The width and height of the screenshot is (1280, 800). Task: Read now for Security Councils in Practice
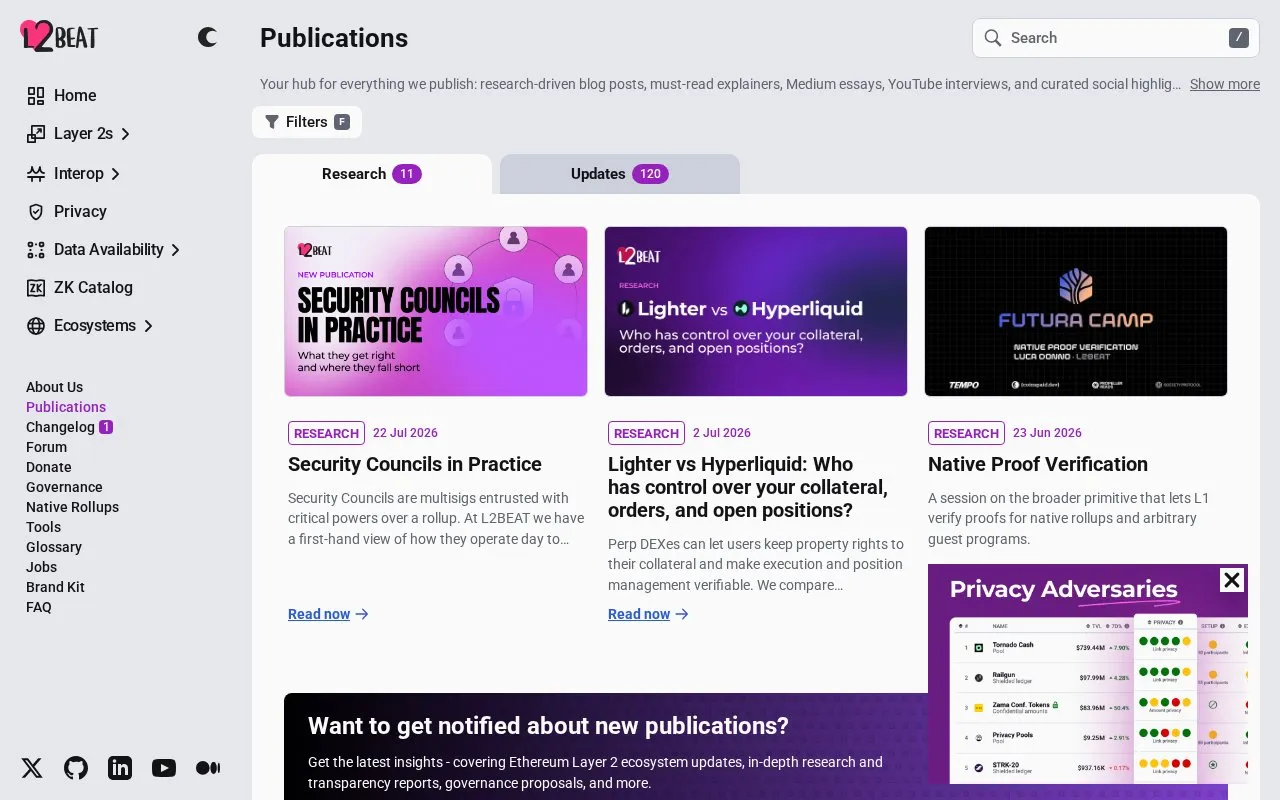(329, 614)
